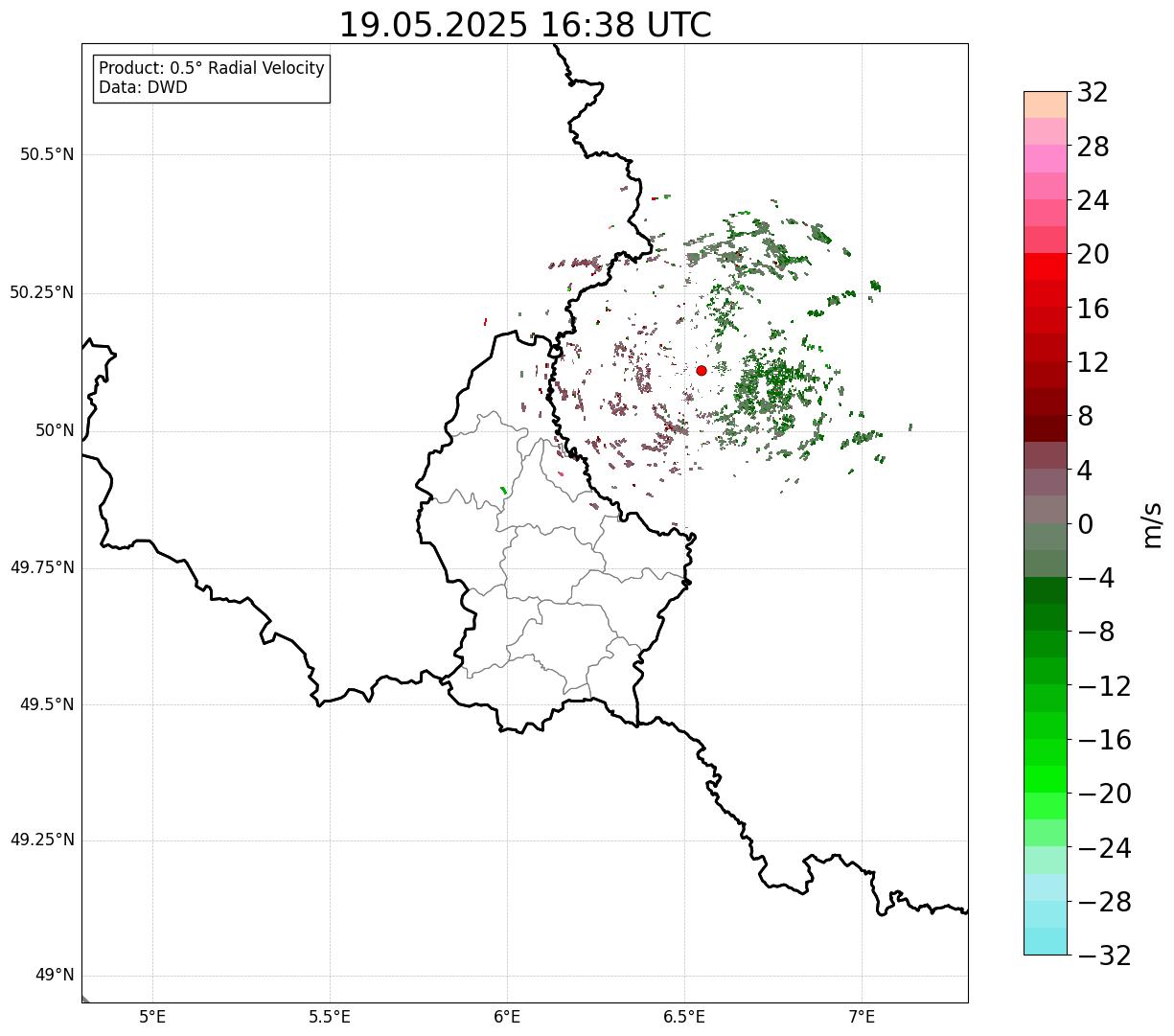Viewport: 1174px width, 1036px height.
Task: Select the bright red swatch below 20
Action: click(x=1046, y=266)
